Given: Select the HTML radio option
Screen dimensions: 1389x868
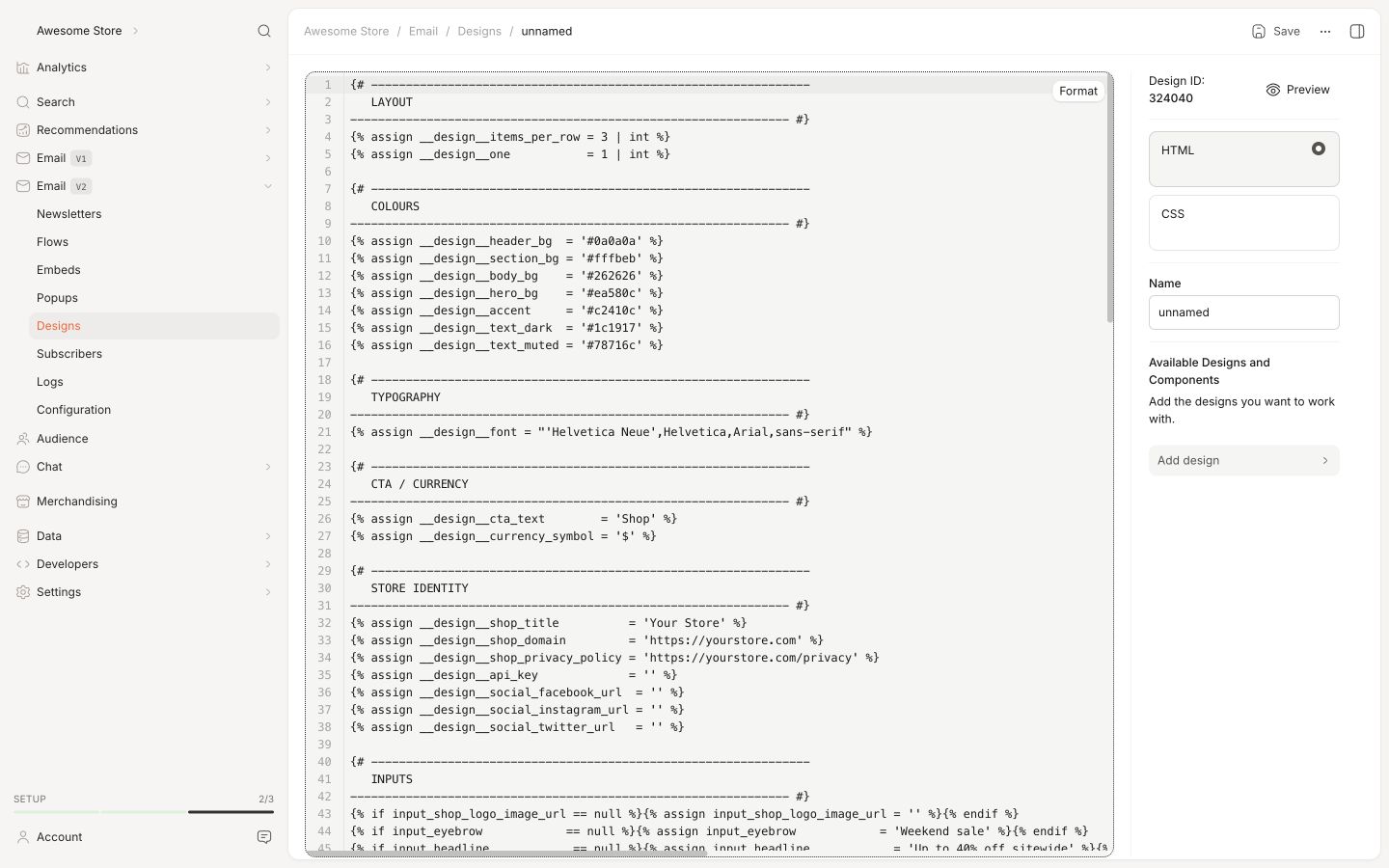Looking at the screenshot, I should coord(1319,149).
